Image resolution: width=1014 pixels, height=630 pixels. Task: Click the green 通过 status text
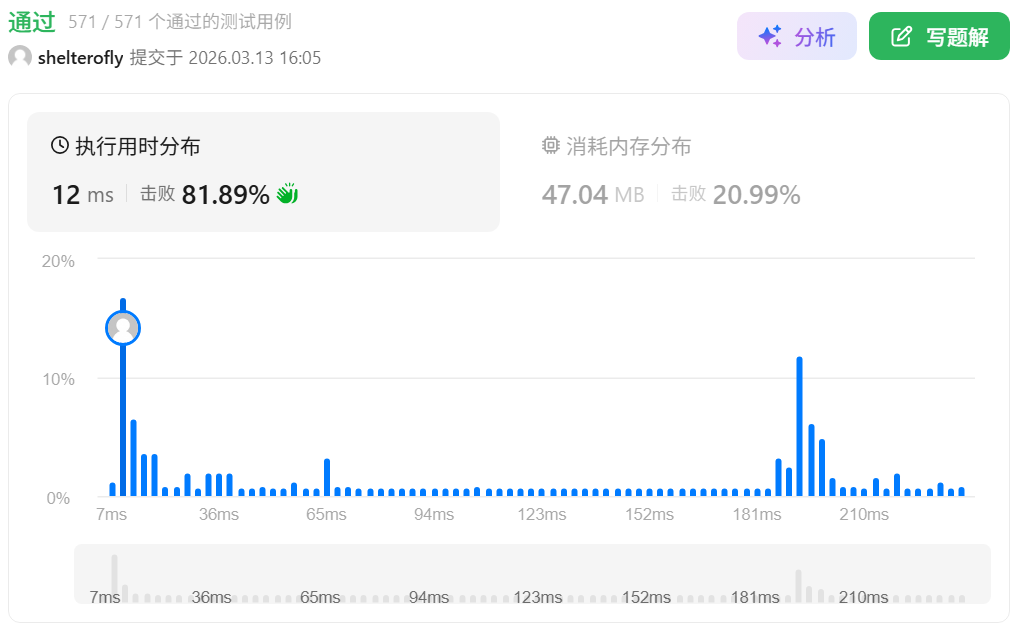[32, 22]
